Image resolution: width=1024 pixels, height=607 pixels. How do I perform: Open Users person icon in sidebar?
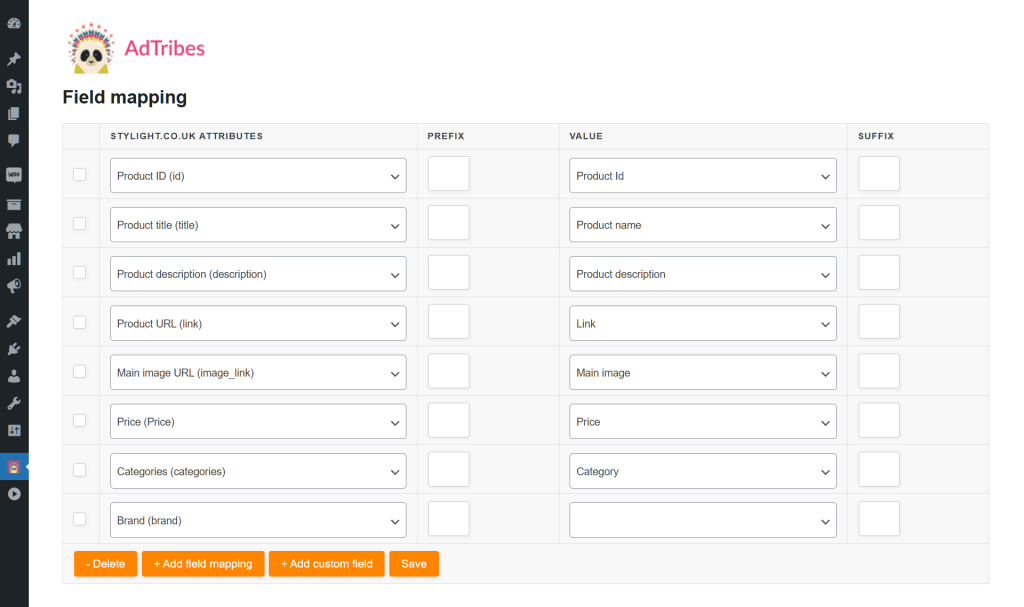(x=14, y=376)
